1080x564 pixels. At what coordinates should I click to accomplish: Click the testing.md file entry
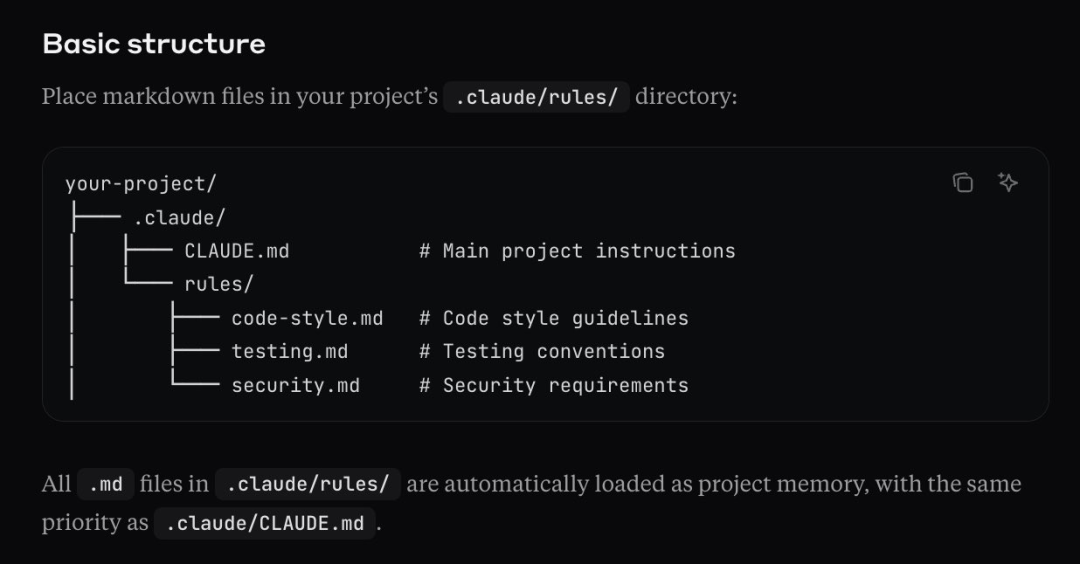pos(290,351)
